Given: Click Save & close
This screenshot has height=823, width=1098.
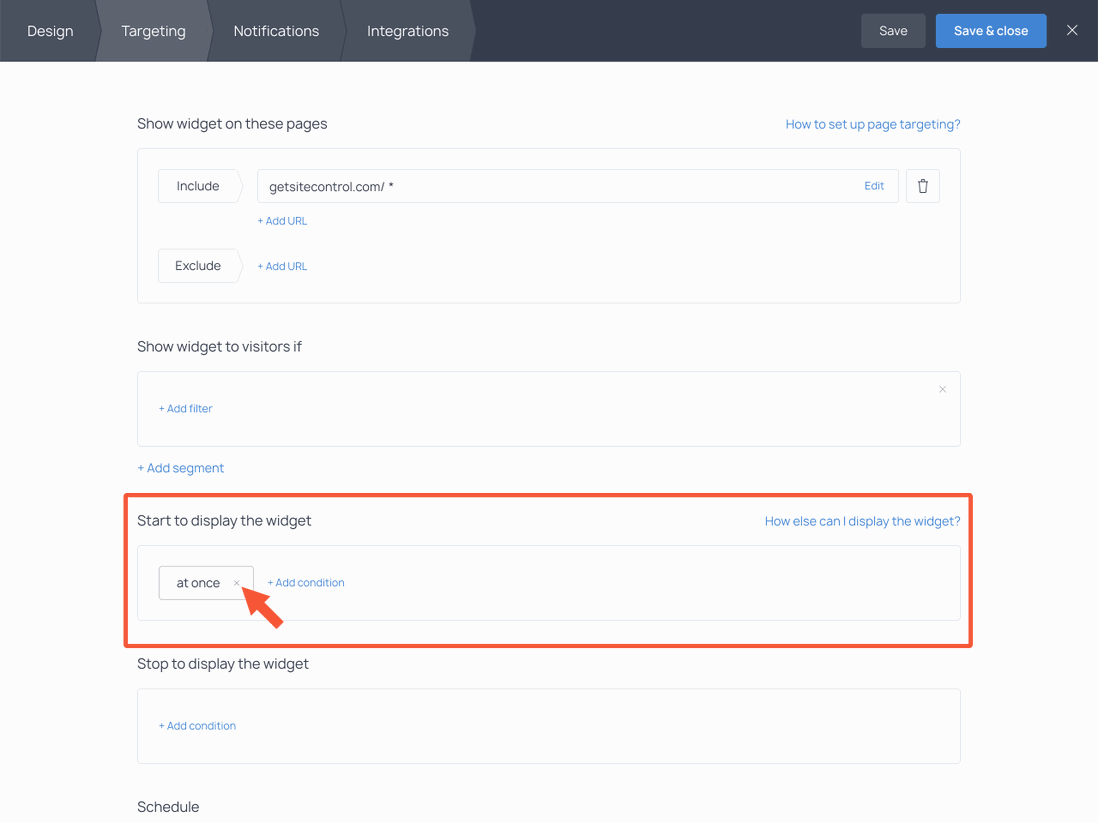Looking at the screenshot, I should tap(990, 30).
